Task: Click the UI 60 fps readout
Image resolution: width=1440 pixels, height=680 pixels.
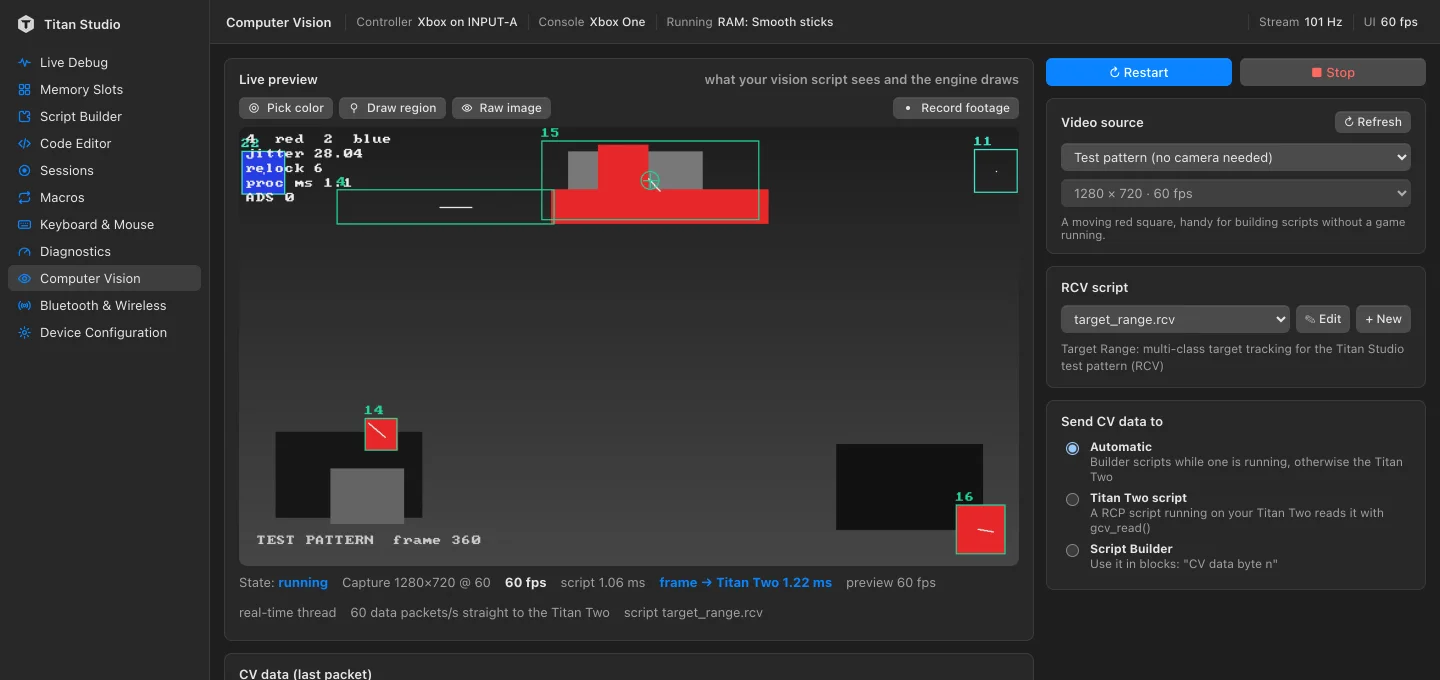Action: click(1390, 22)
